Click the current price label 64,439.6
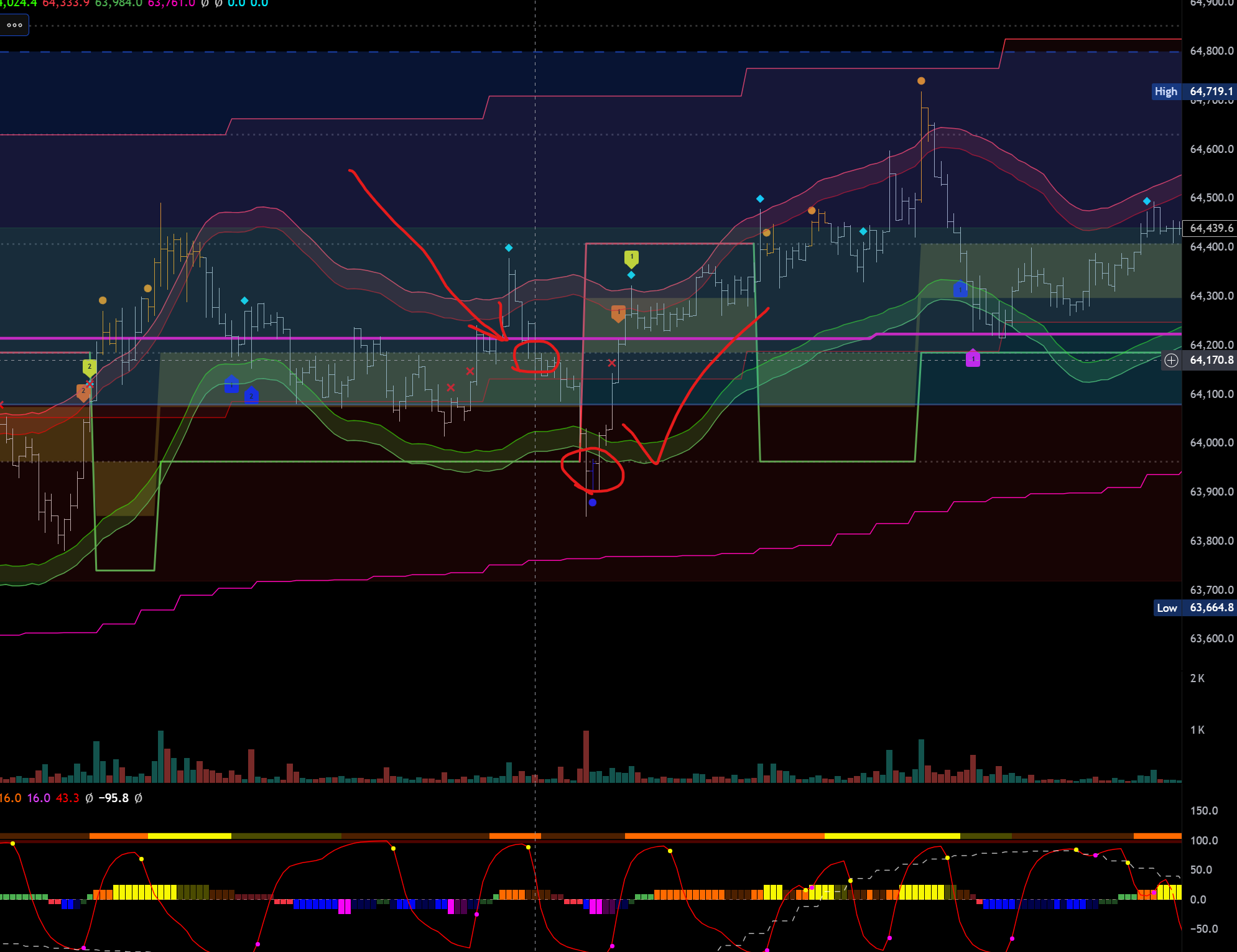The width and height of the screenshot is (1237, 952). click(x=1211, y=228)
